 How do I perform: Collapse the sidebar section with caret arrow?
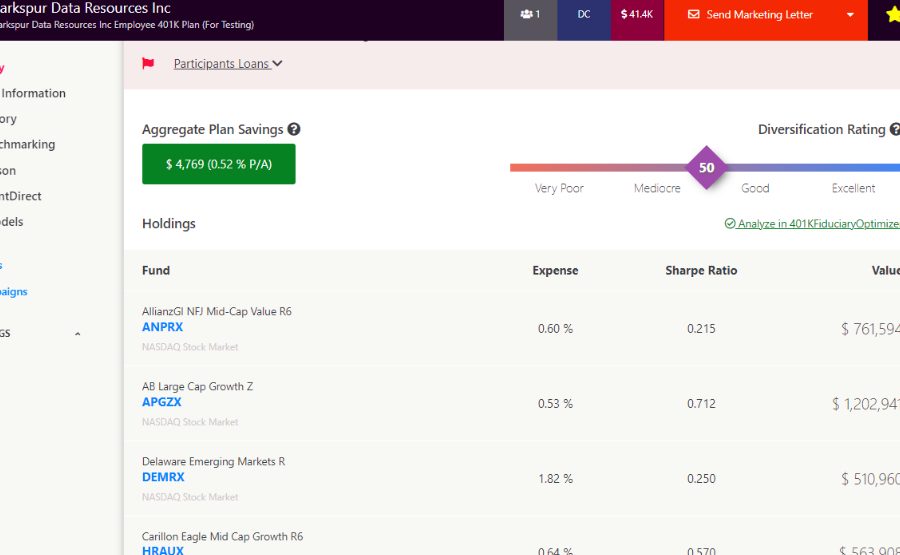click(78, 334)
